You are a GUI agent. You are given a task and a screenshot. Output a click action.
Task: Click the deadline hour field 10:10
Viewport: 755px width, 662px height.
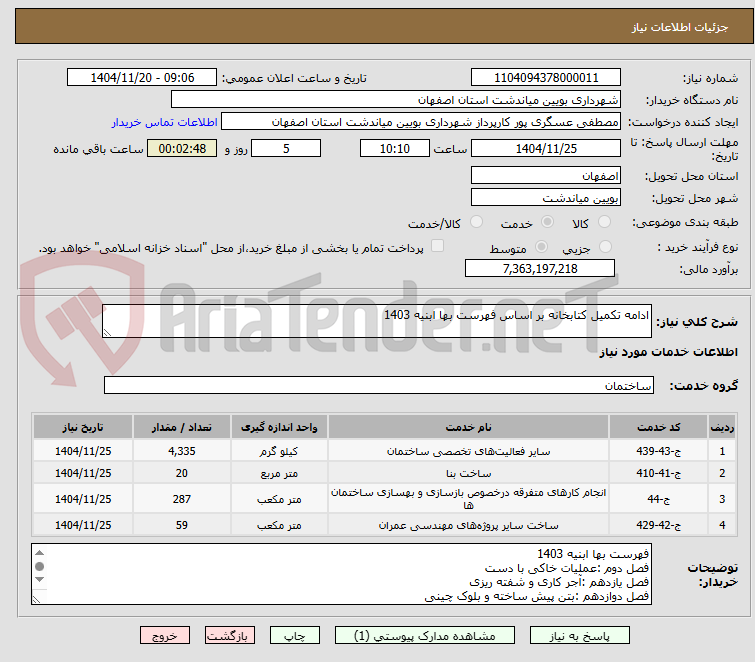tap(395, 148)
